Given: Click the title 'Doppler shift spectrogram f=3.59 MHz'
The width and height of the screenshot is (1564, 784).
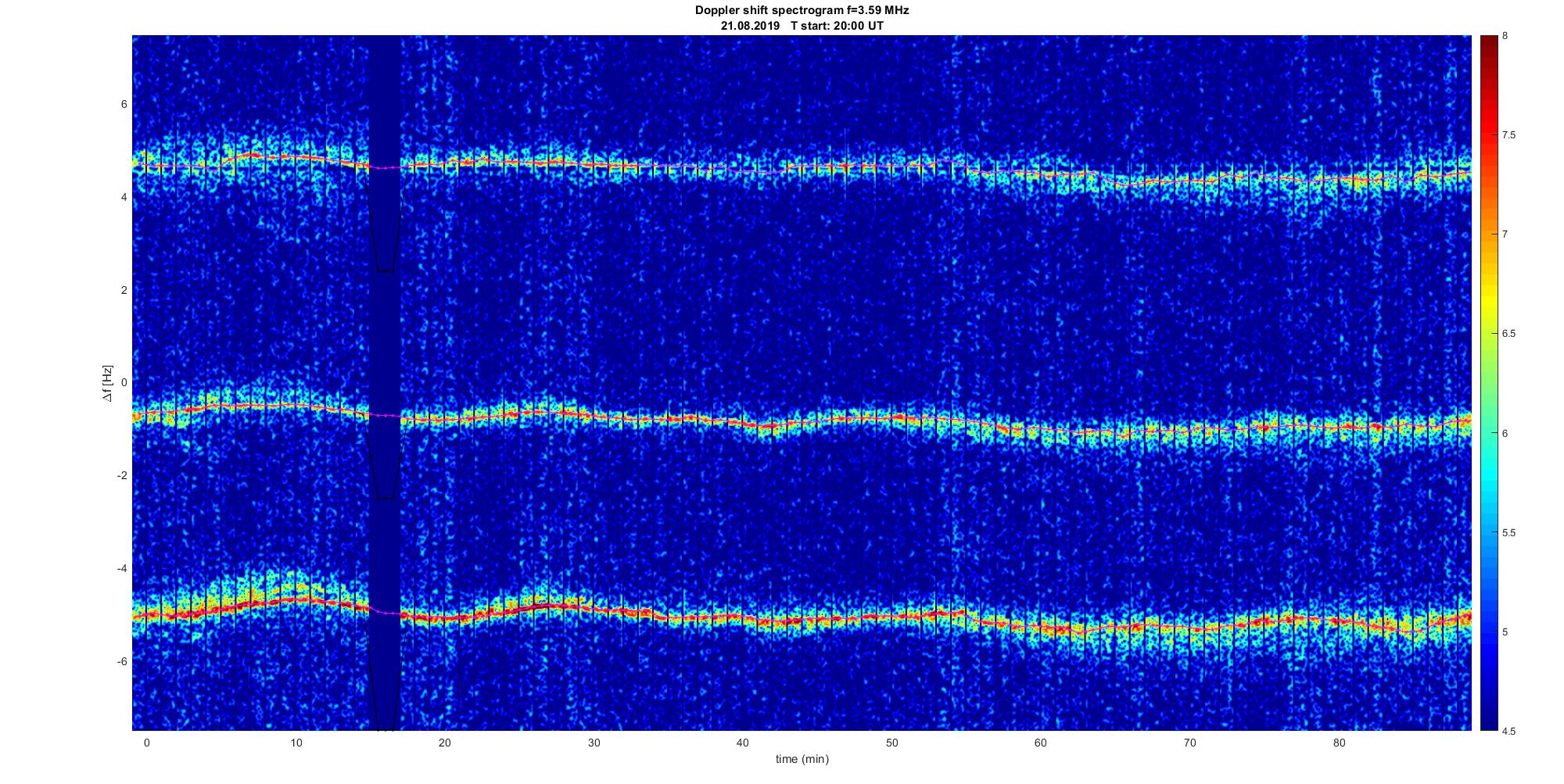Looking at the screenshot, I should pyautogui.click(x=802, y=11).
